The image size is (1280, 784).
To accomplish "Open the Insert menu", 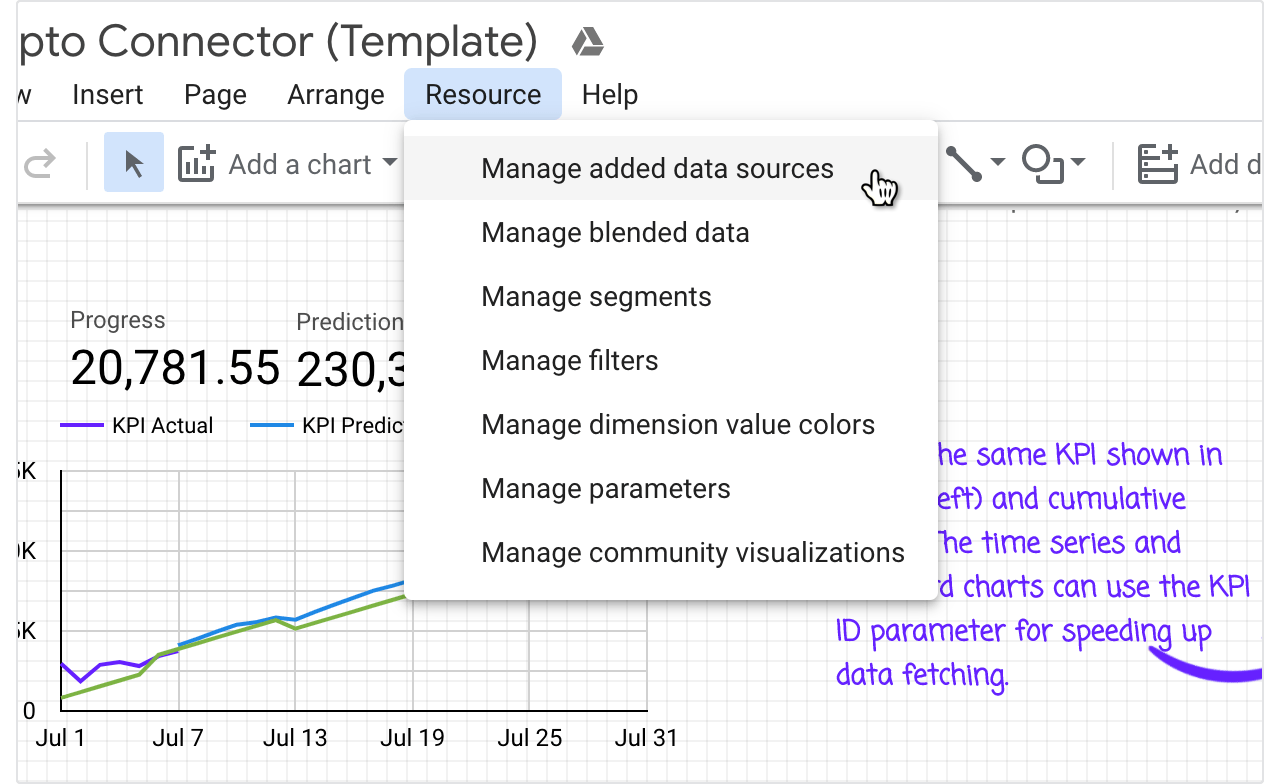I will tap(108, 95).
